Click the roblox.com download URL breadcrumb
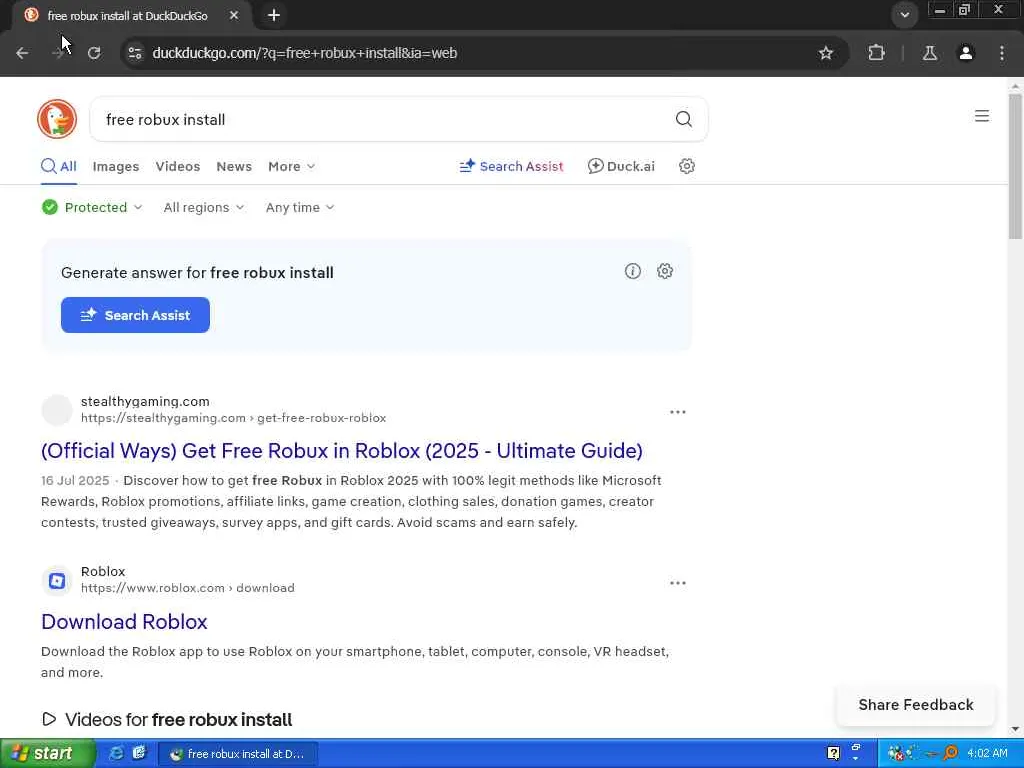 click(x=187, y=588)
